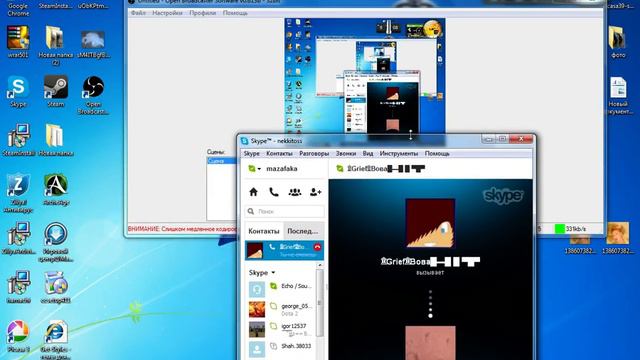Viewport: 640px width, 360px height.
Task: Open the Помощь menu in Skype window
Action: point(437,153)
